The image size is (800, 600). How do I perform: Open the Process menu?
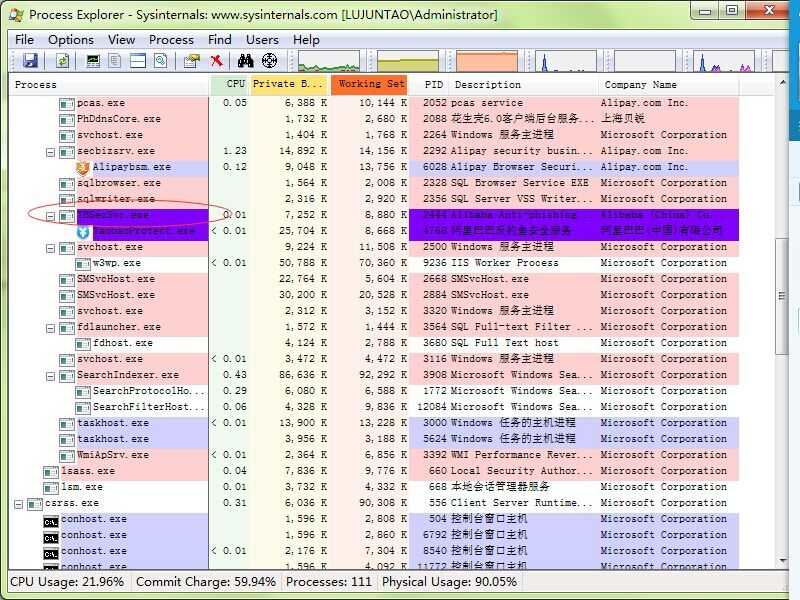[x=171, y=39]
